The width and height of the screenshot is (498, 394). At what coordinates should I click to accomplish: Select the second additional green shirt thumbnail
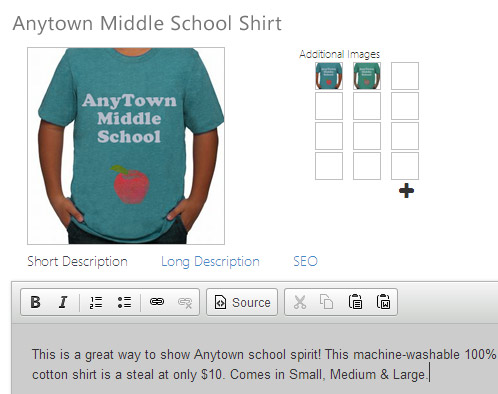367,76
